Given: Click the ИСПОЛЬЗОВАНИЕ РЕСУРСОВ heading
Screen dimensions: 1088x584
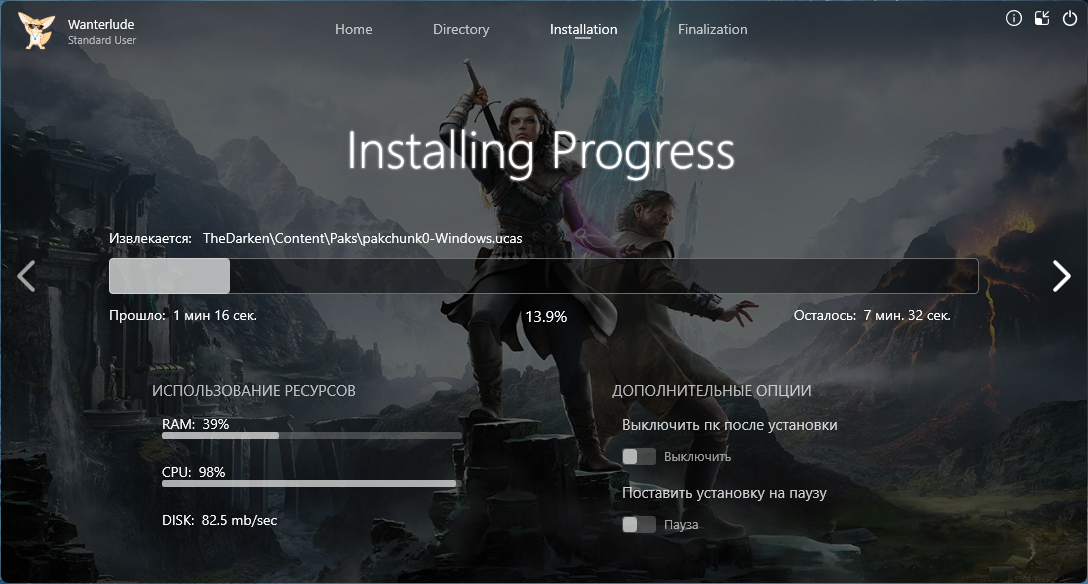Looking at the screenshot, I should pos(254,391).
